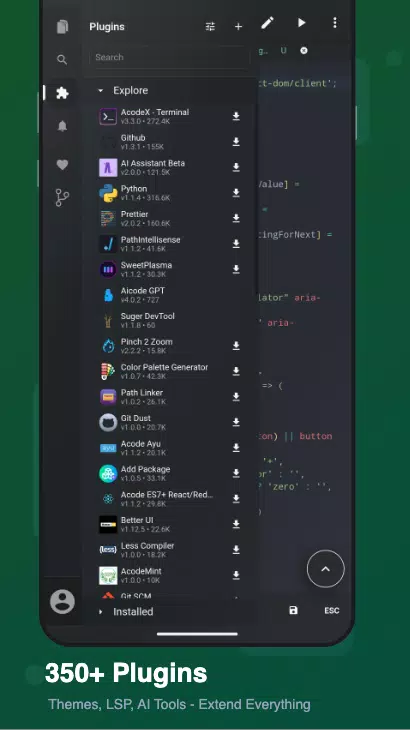This screenshot has height=730, width=410.
Task: Toggle the pencil edit mode icon
Action: tap(267, 23)
